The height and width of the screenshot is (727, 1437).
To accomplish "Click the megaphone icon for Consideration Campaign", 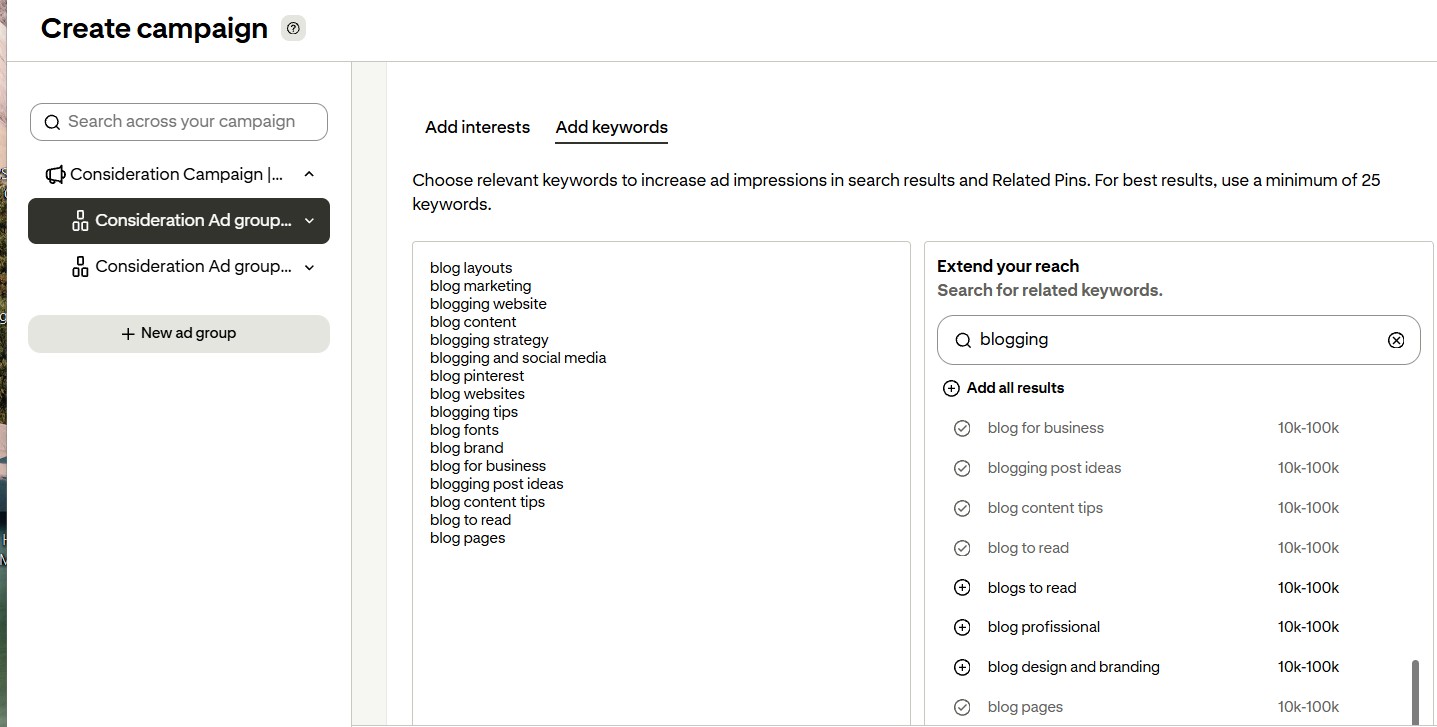I will point(55,175).
